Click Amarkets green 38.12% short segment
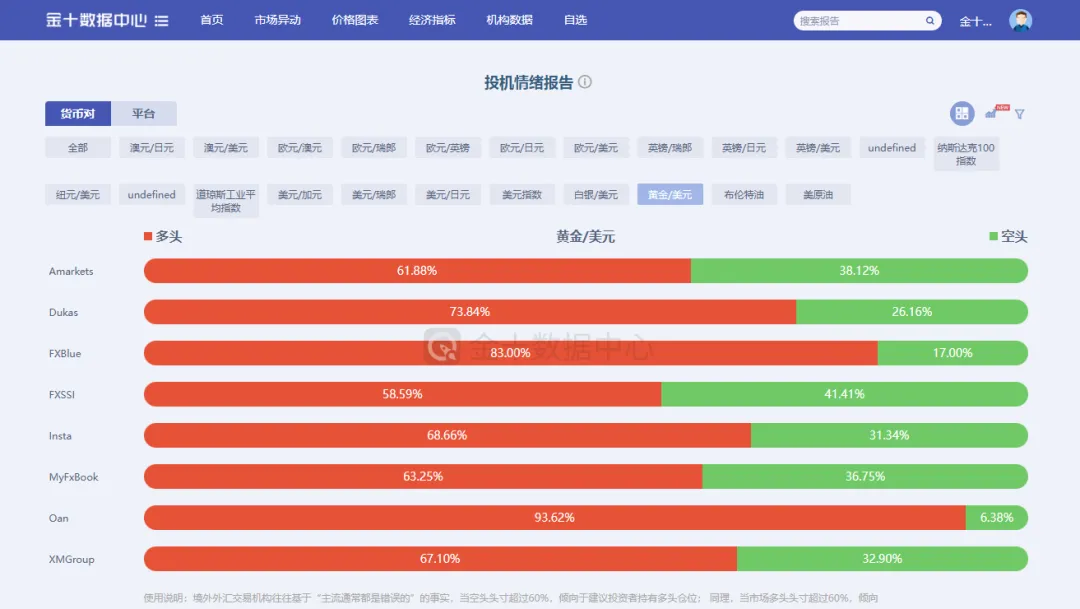The image size is (1080, 609). click(x=859, y=271)
